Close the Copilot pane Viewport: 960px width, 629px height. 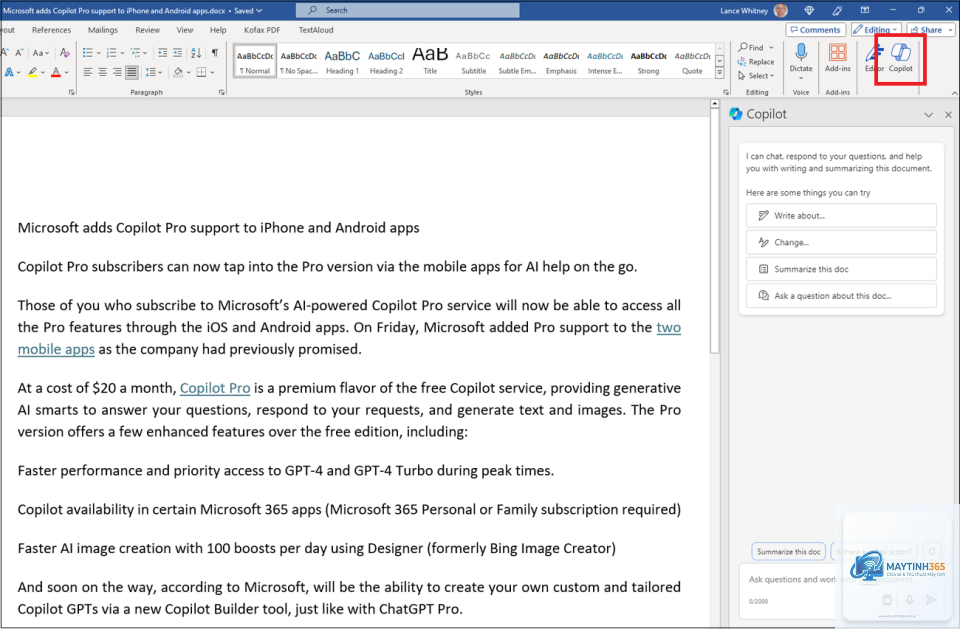tap(948, 115)
